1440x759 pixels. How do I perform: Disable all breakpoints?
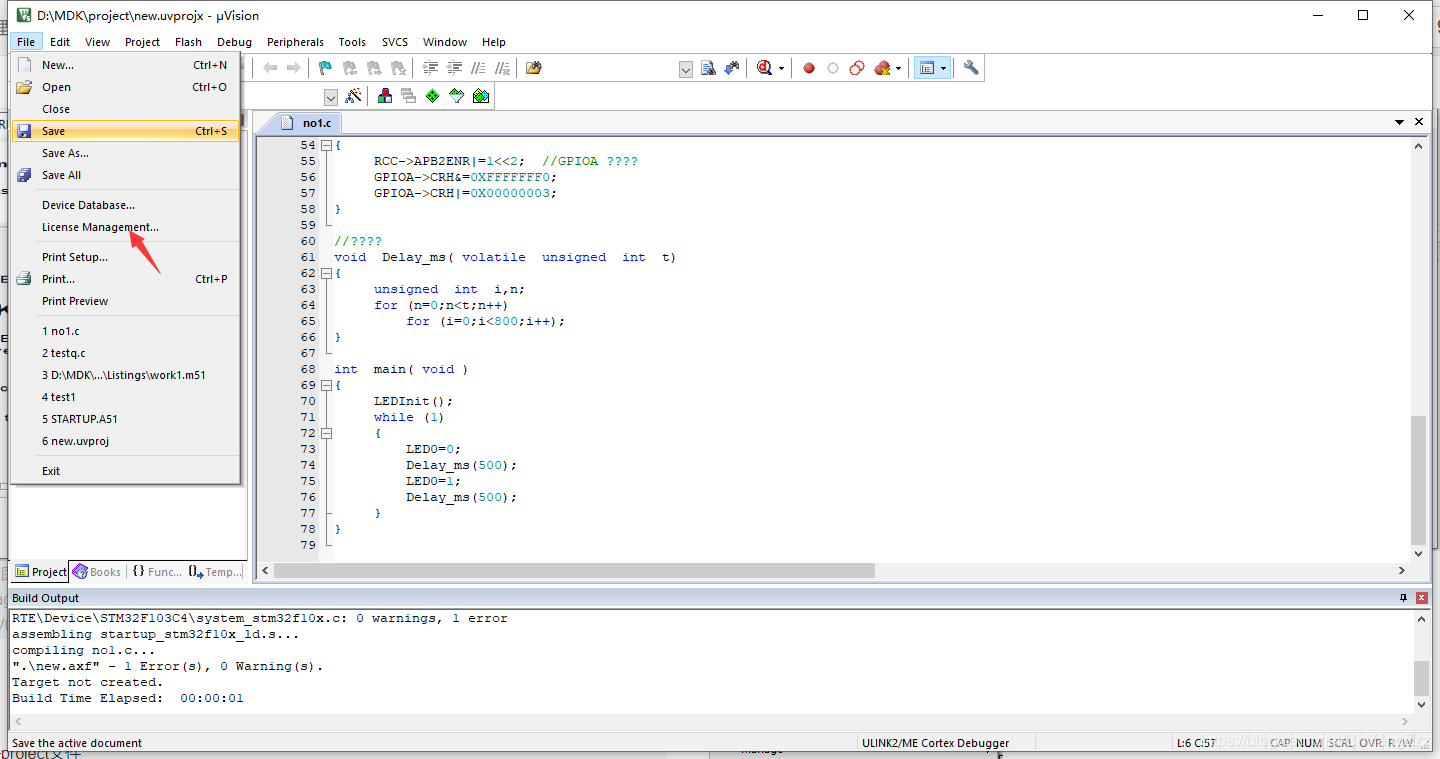click(x=857, y=68)
